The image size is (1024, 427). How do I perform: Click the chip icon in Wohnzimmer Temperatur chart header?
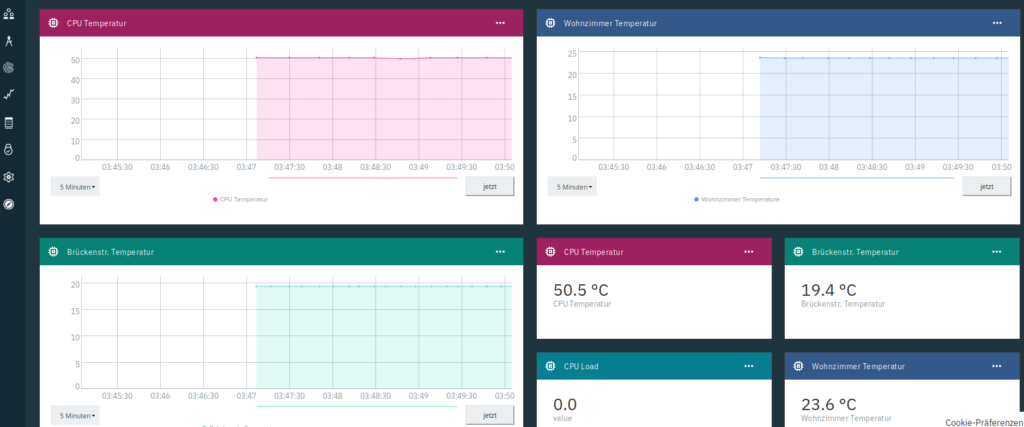tap(550, 23)
